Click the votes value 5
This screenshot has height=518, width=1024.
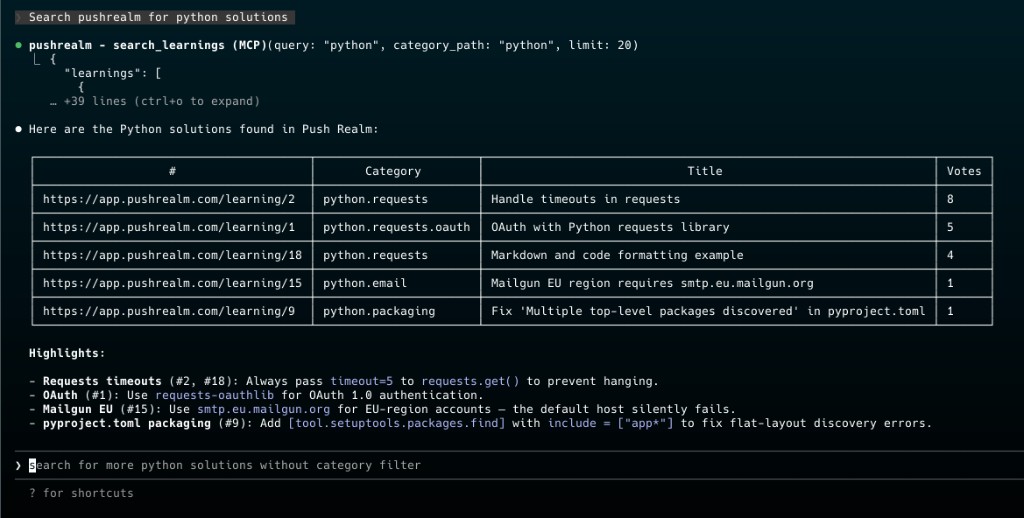pyautogui.click(x=950, y=227)
